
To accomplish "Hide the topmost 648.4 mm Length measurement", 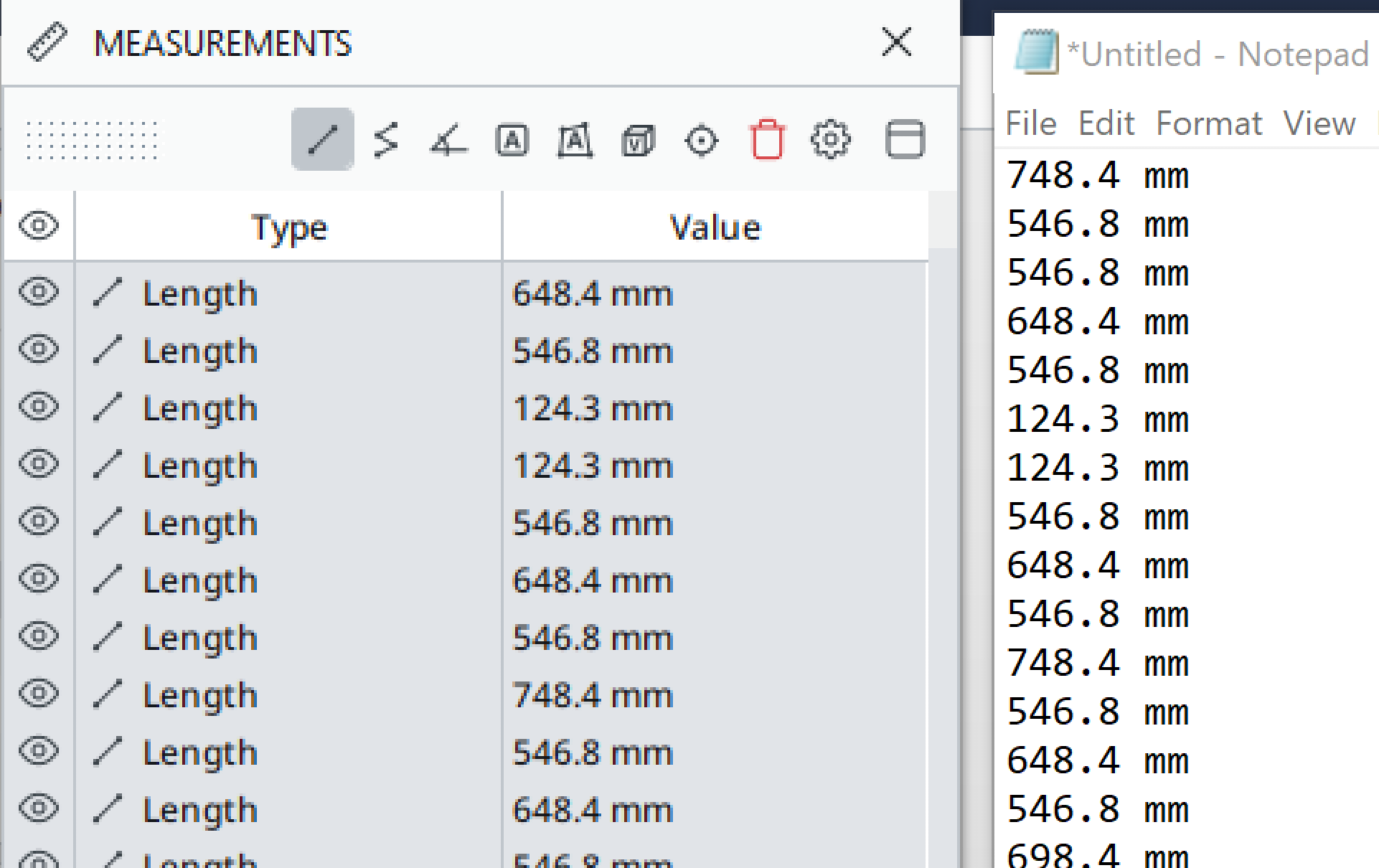I will pos(38,292).
